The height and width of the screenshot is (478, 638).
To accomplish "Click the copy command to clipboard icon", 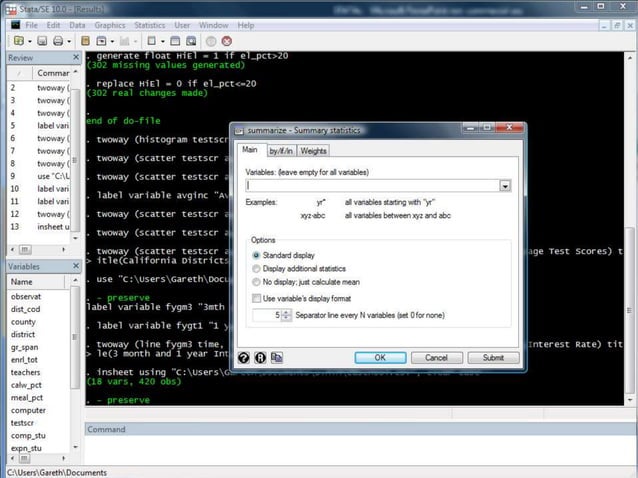I will pos(277,357).
